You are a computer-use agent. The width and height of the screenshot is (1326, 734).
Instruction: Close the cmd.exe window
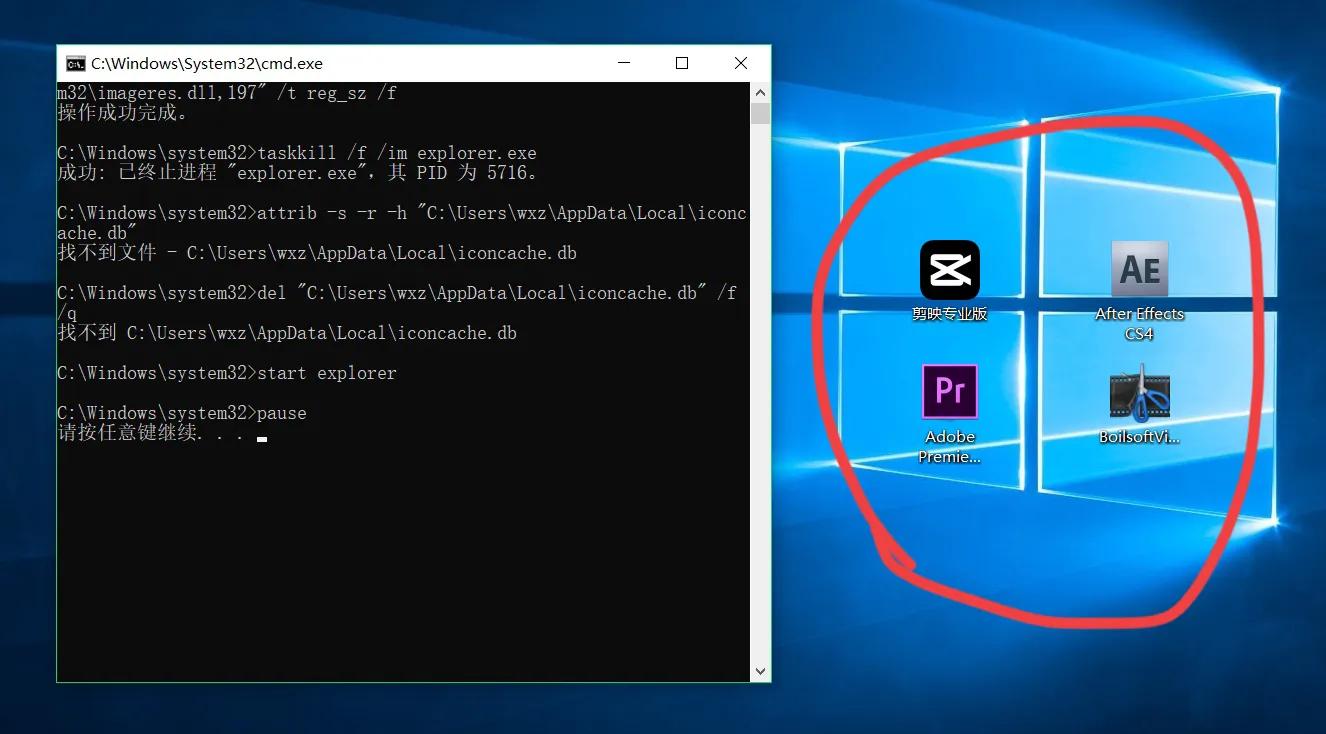click(741, 63)
